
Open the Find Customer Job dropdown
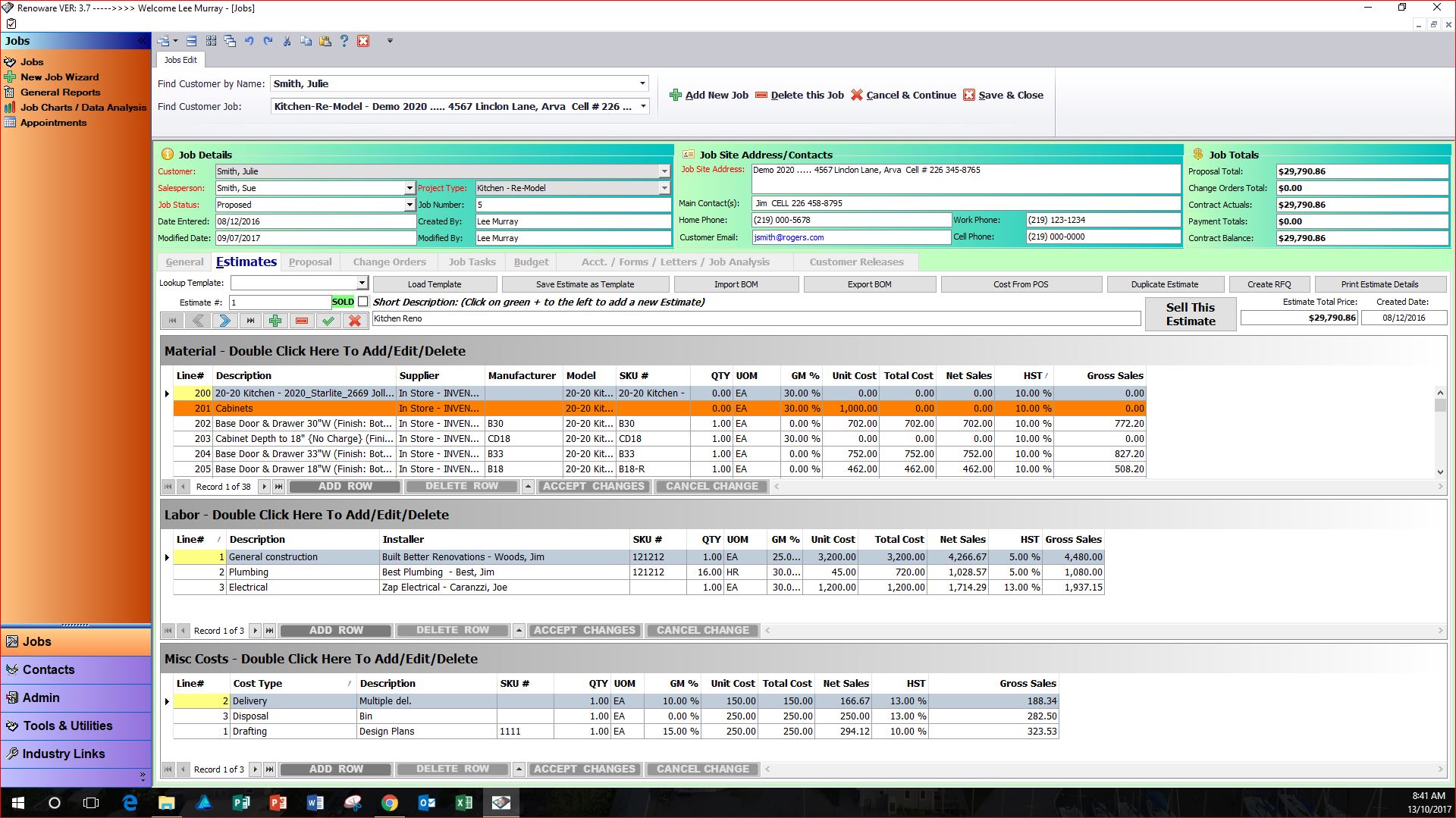642,106
